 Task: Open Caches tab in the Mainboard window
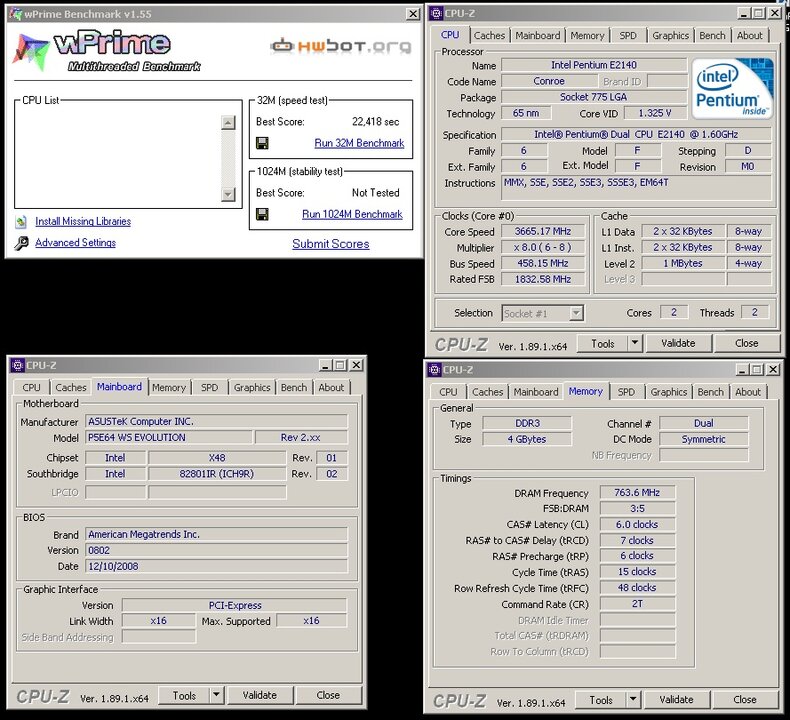71,387
